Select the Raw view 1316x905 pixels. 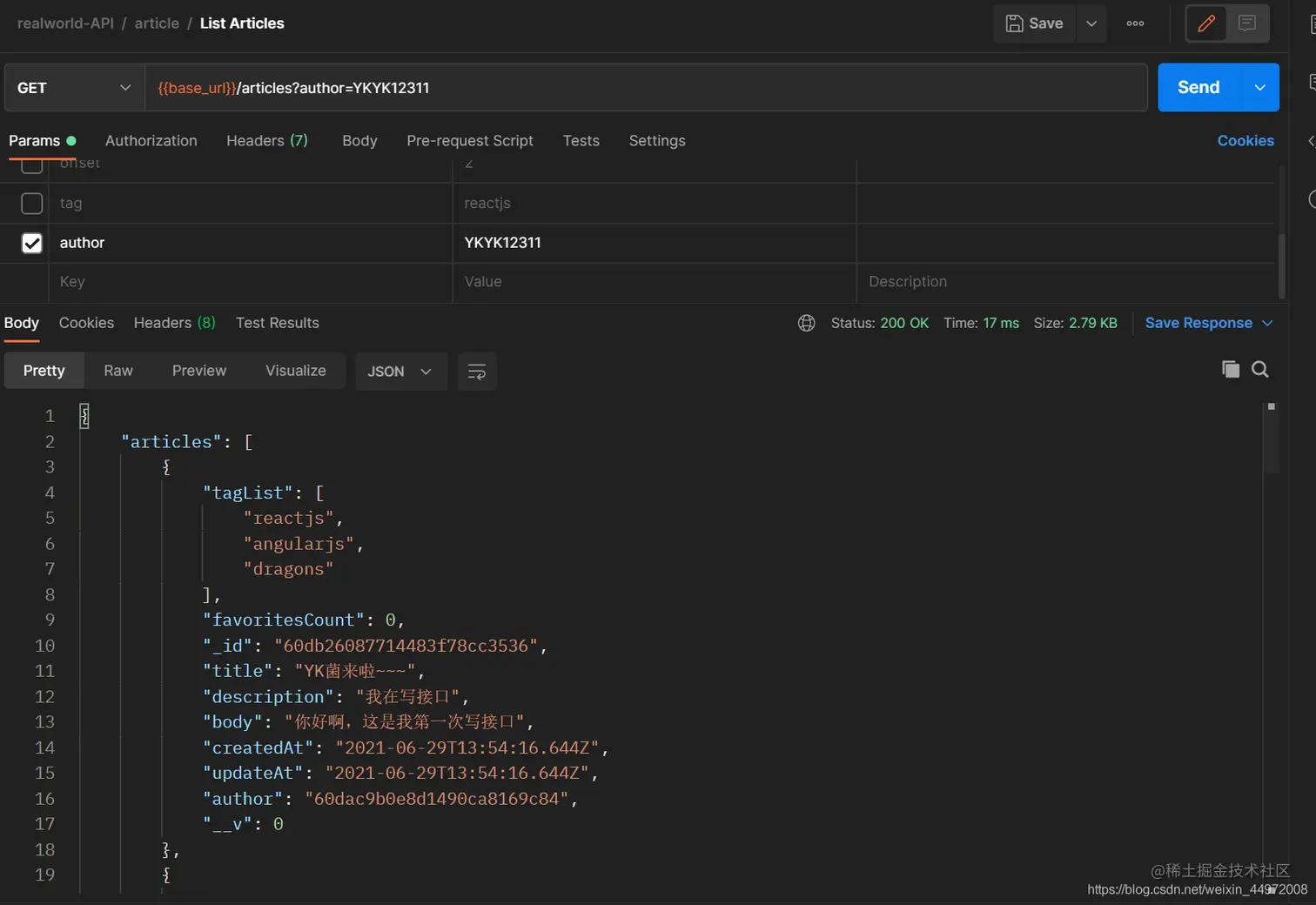point(118,371)
